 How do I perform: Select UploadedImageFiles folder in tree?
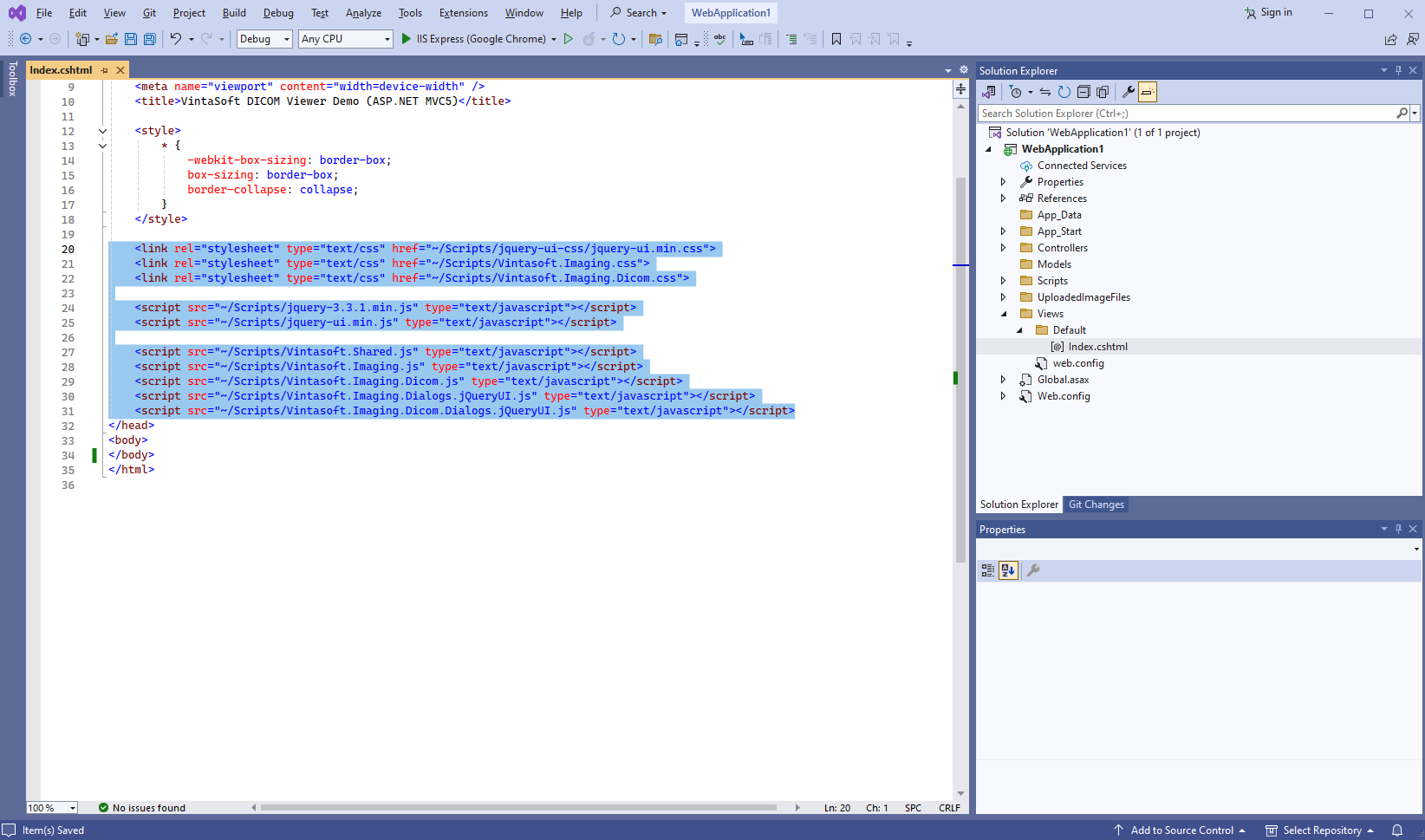pyautogui.click(x=1083, y=297)
